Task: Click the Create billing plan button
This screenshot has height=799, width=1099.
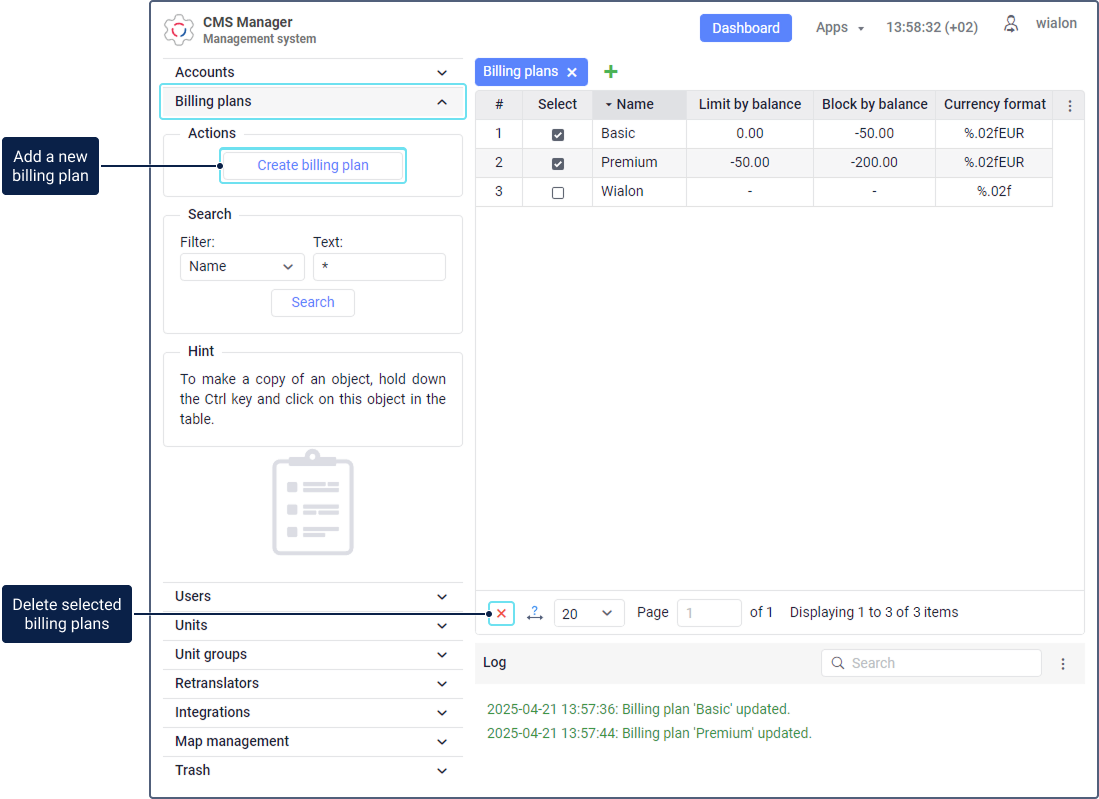Action: point(313,165)
